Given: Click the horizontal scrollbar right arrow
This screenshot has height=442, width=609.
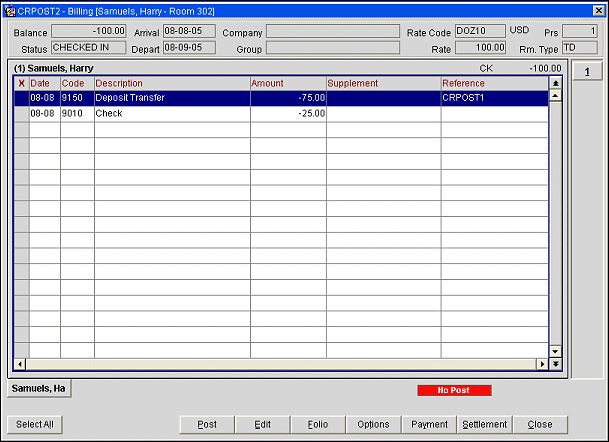Looking at the screenshot, I should click(x=543, y=364).
